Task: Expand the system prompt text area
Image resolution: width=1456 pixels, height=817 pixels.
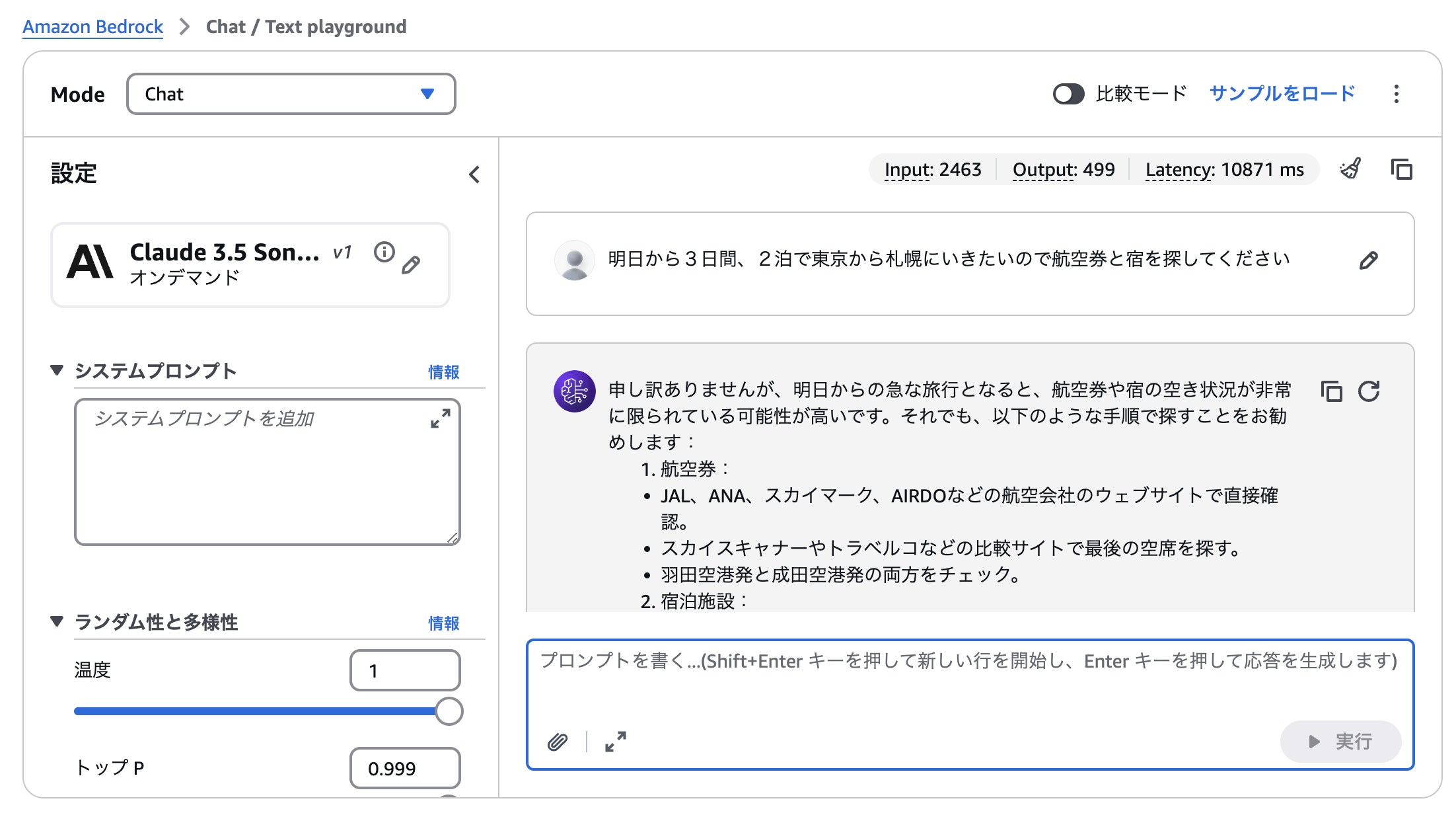Action: 440,418
